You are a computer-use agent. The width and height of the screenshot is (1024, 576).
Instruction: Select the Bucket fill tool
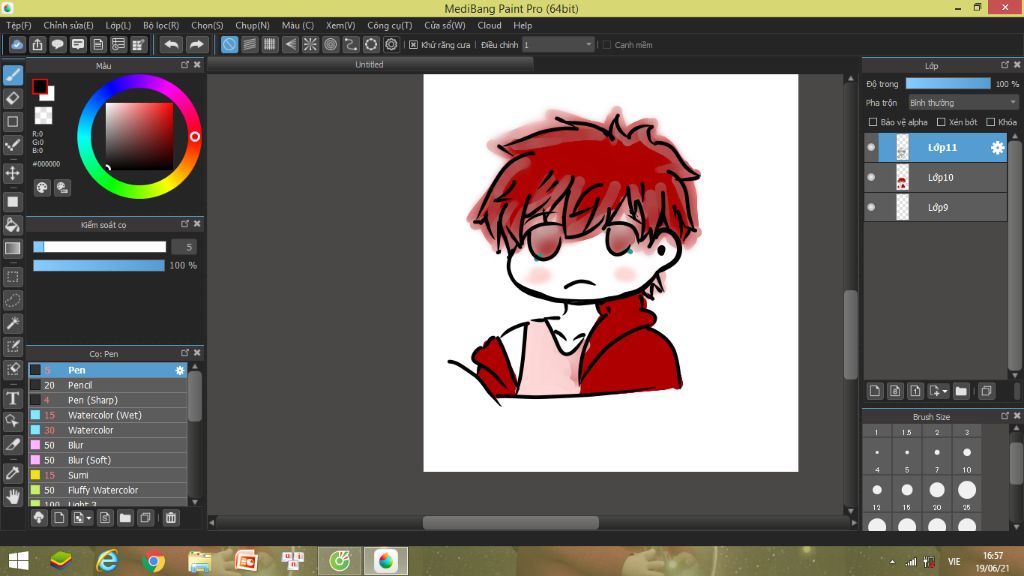[x=12, y=225]
